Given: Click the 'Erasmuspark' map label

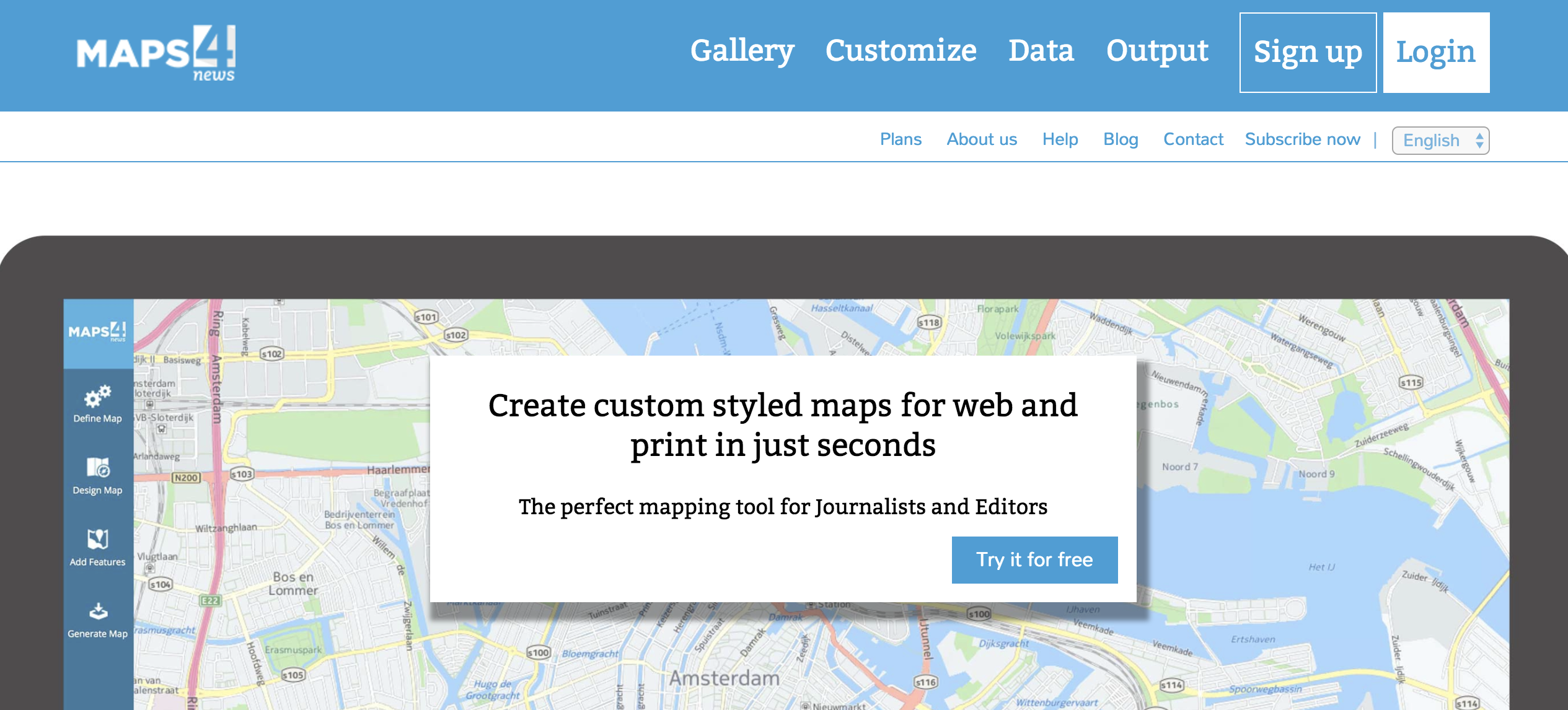Looking at the screenshot, I should click(293, 650).
